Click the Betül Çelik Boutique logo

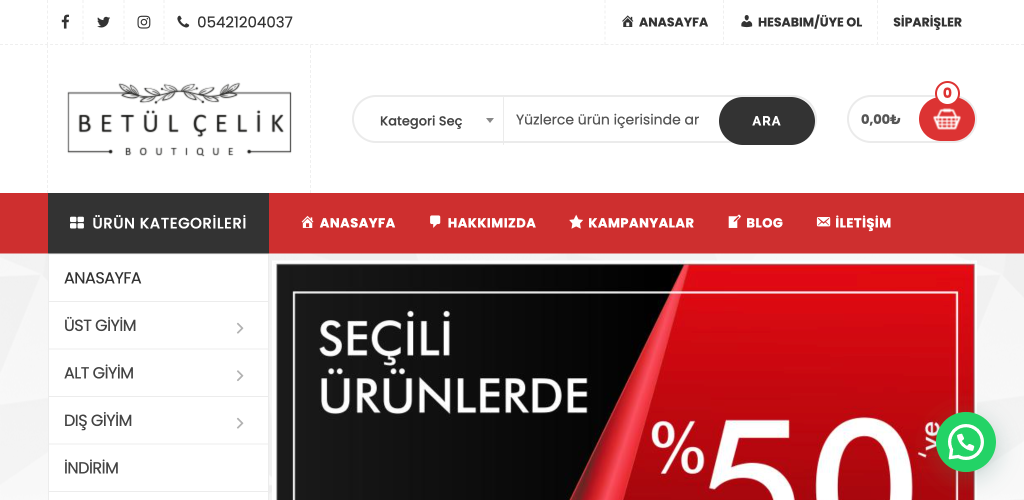coord(180,119)
